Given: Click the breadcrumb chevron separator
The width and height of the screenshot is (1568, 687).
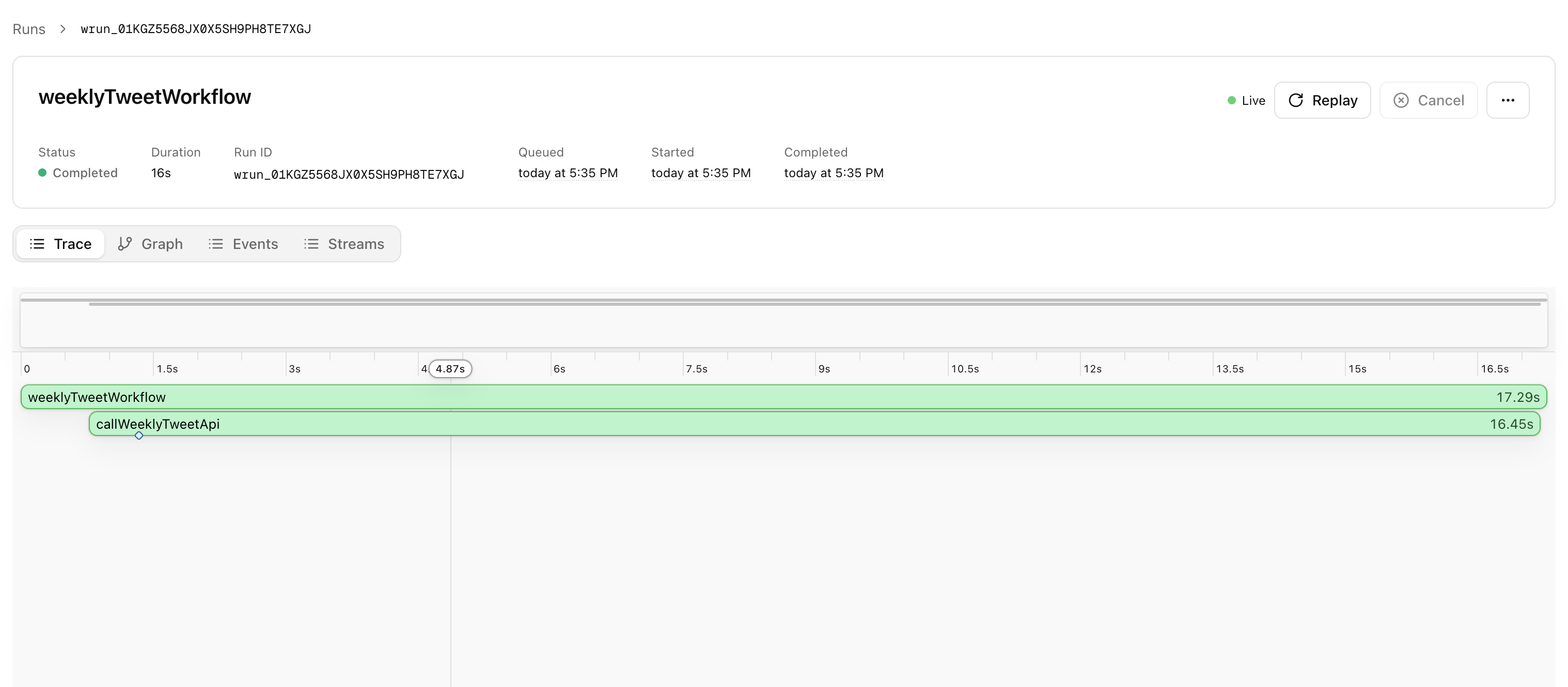Looking at the screenshot, I should [62, 29].
